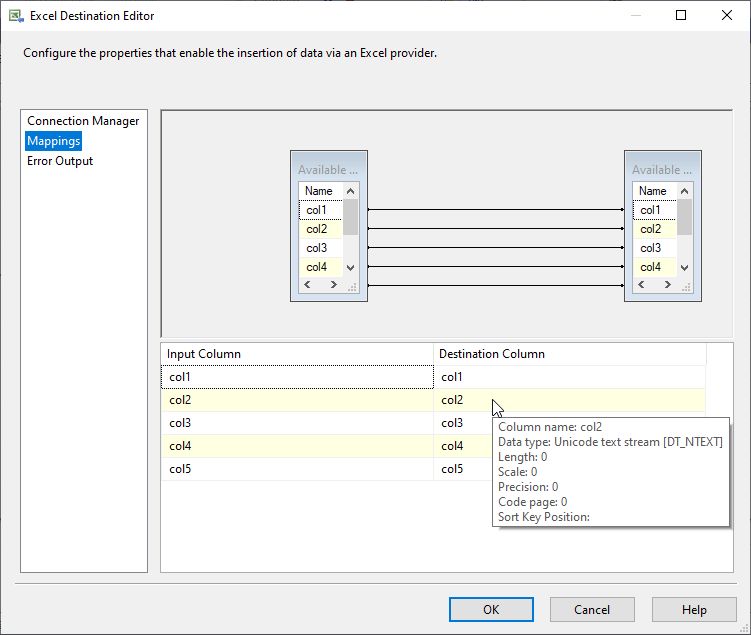Click Destination Column cell col5
Image resolution: width=751 pixels, height=635 pixels.
pyautogui.click(x=463, y=469)
